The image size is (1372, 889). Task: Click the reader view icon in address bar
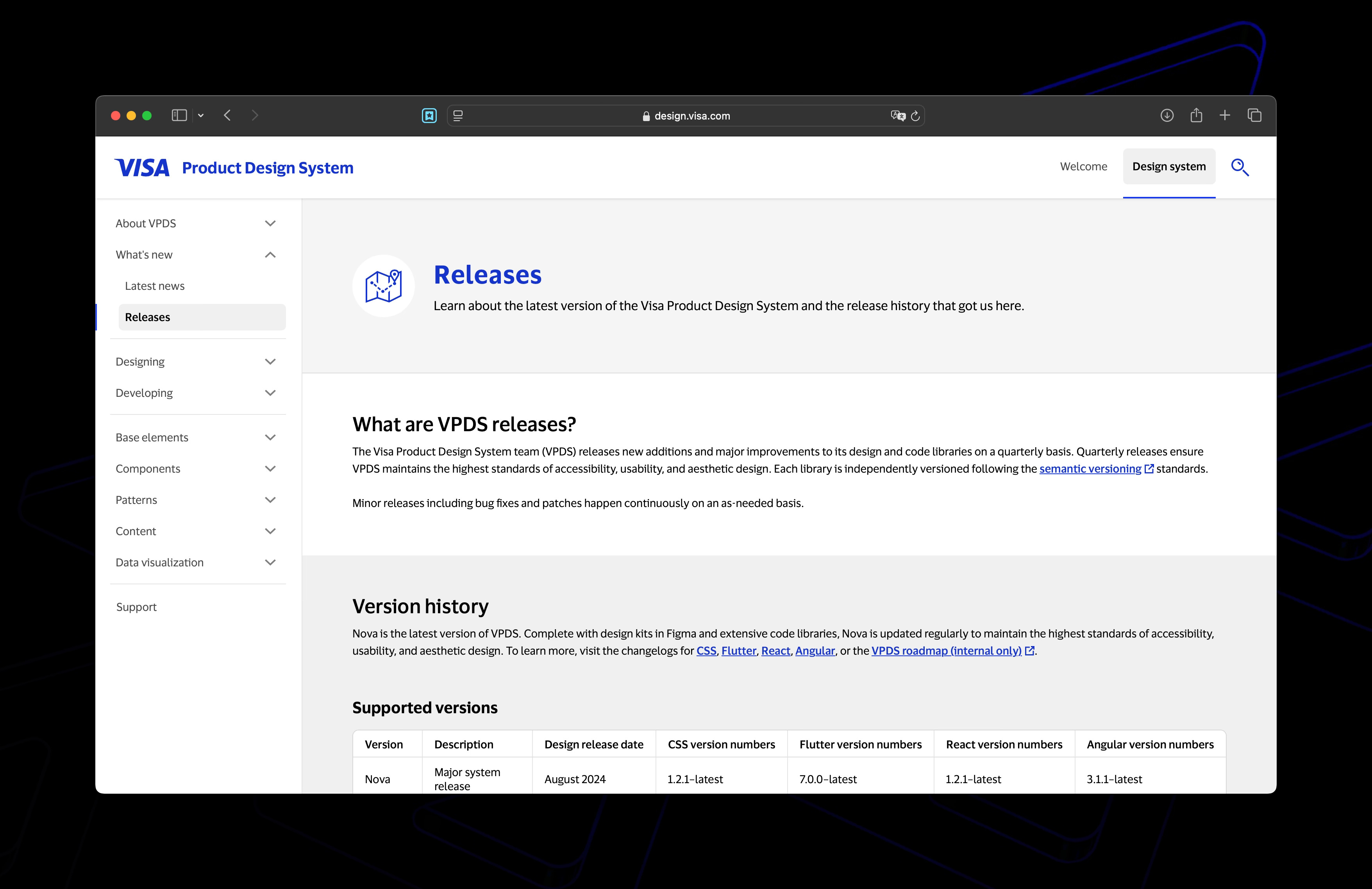pos(458,115)
